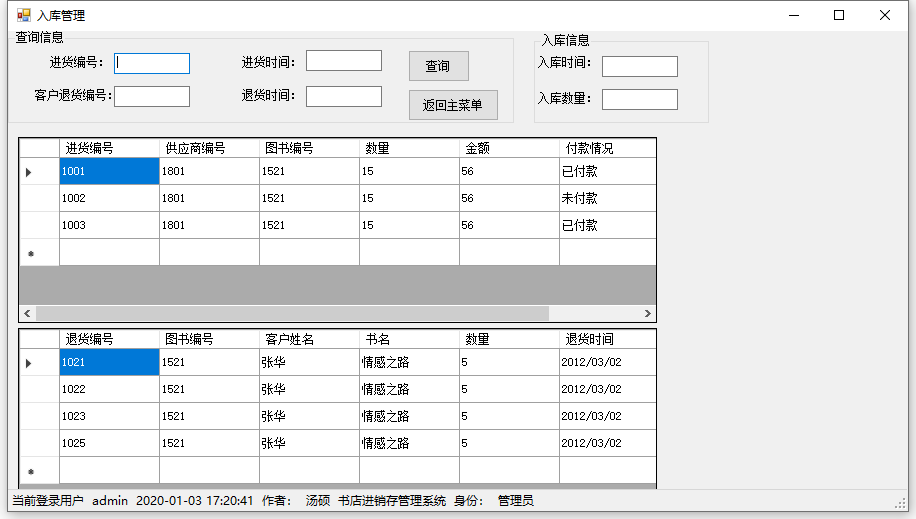Click the 15 quantity cell in row 1001
The height and width of the screenshot is (519, 916).
point(409,171)
